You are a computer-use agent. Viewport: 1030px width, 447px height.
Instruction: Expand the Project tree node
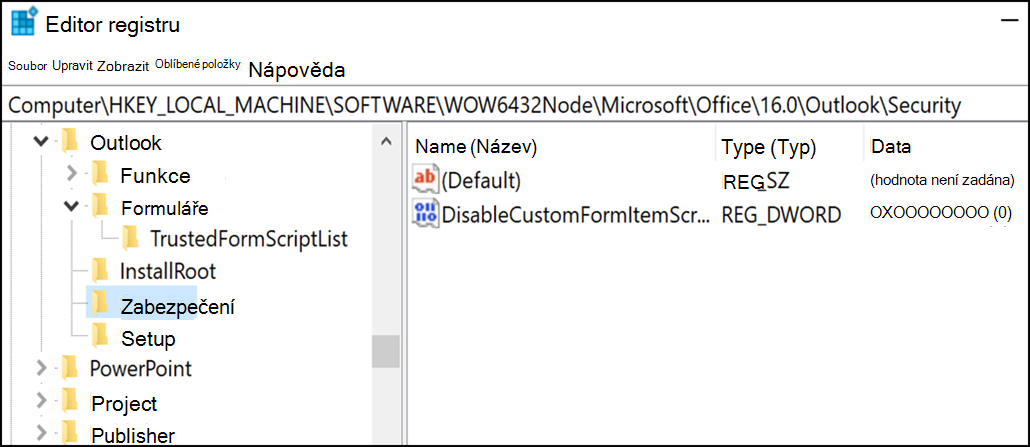(41, 400)
